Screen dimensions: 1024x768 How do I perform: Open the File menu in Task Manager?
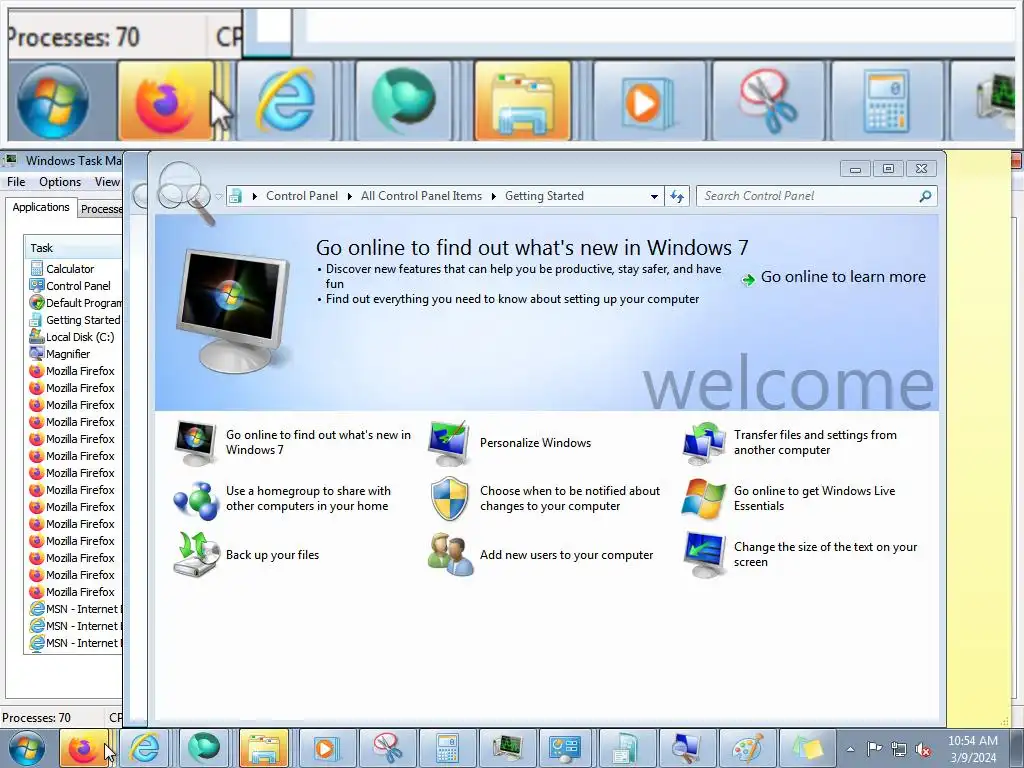pos(16,182)
